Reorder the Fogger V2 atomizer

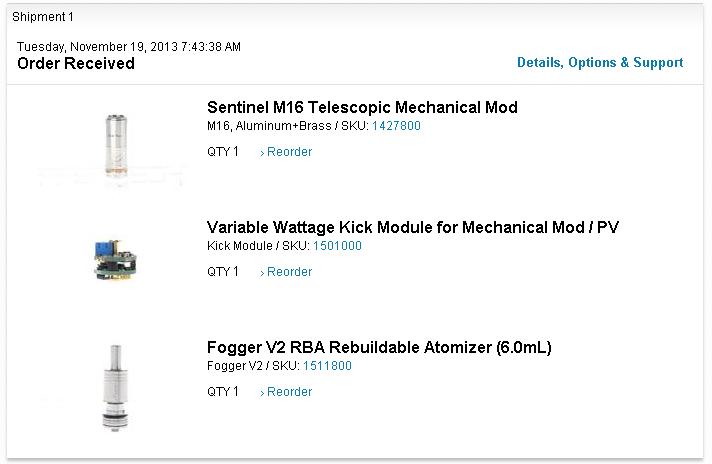286,392
